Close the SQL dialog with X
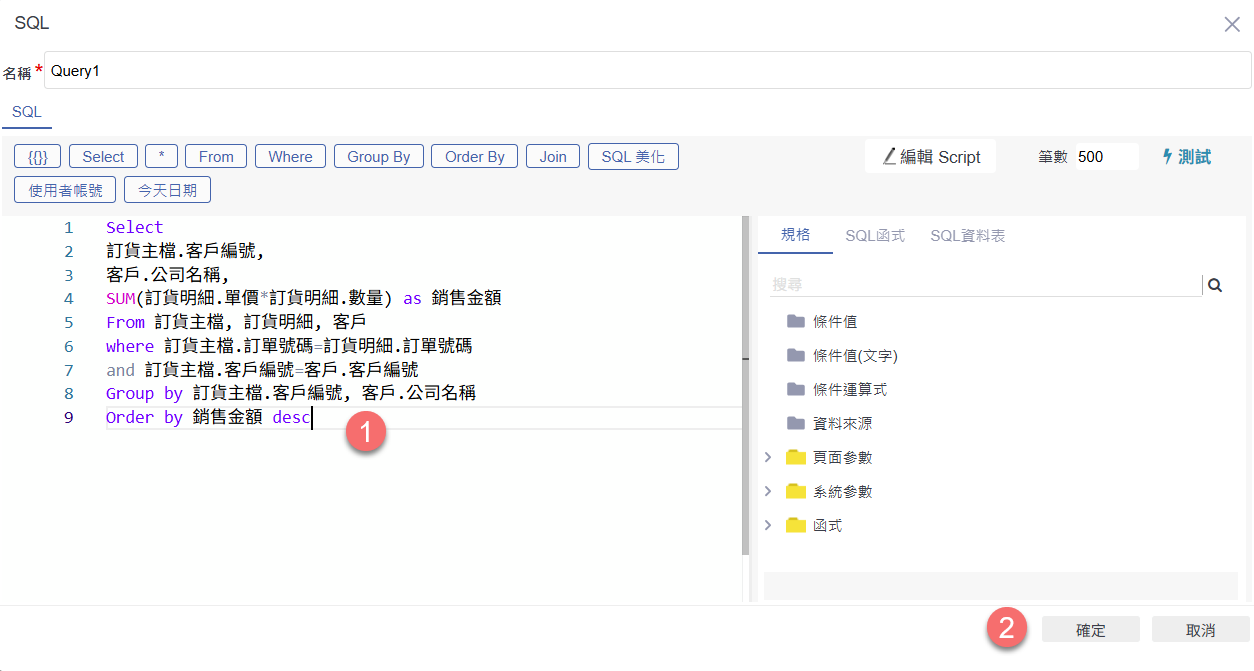 coord(1232,24)
